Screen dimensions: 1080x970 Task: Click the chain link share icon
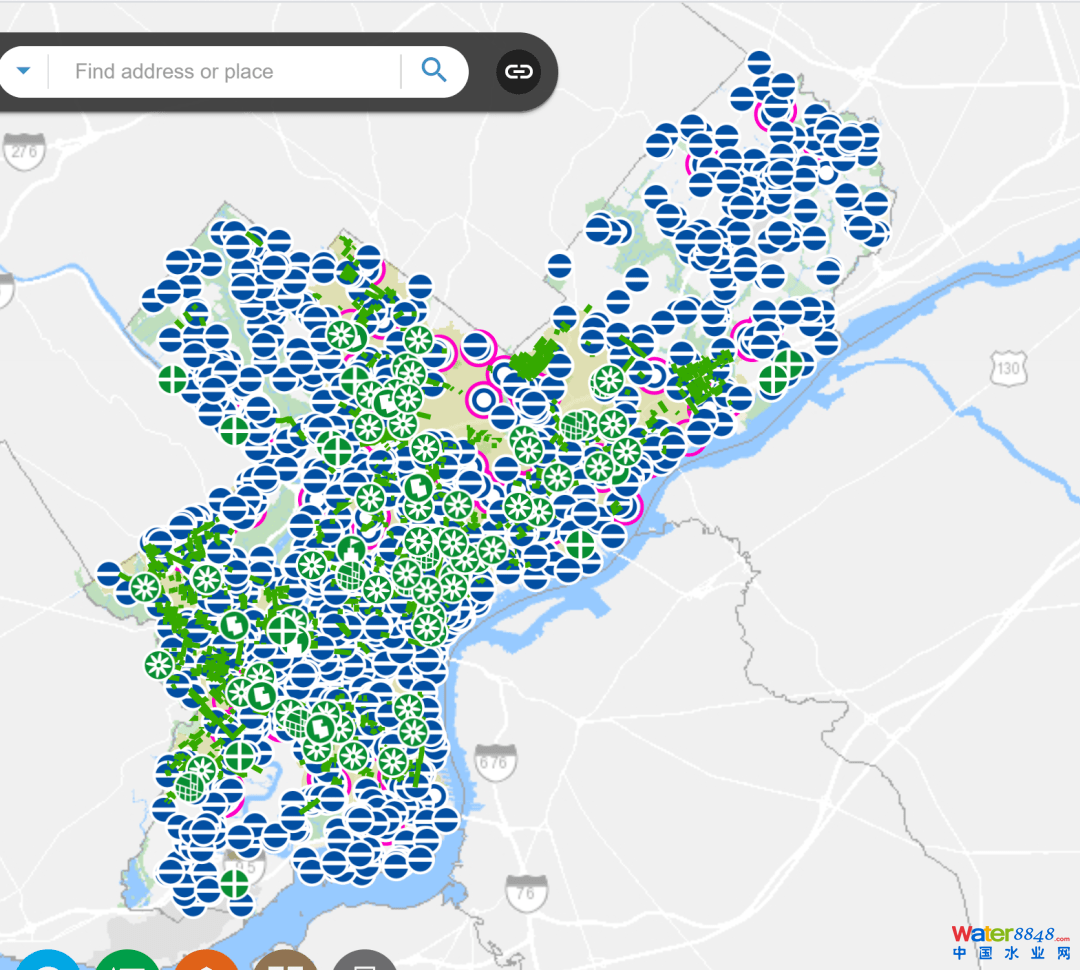point(517,71)
